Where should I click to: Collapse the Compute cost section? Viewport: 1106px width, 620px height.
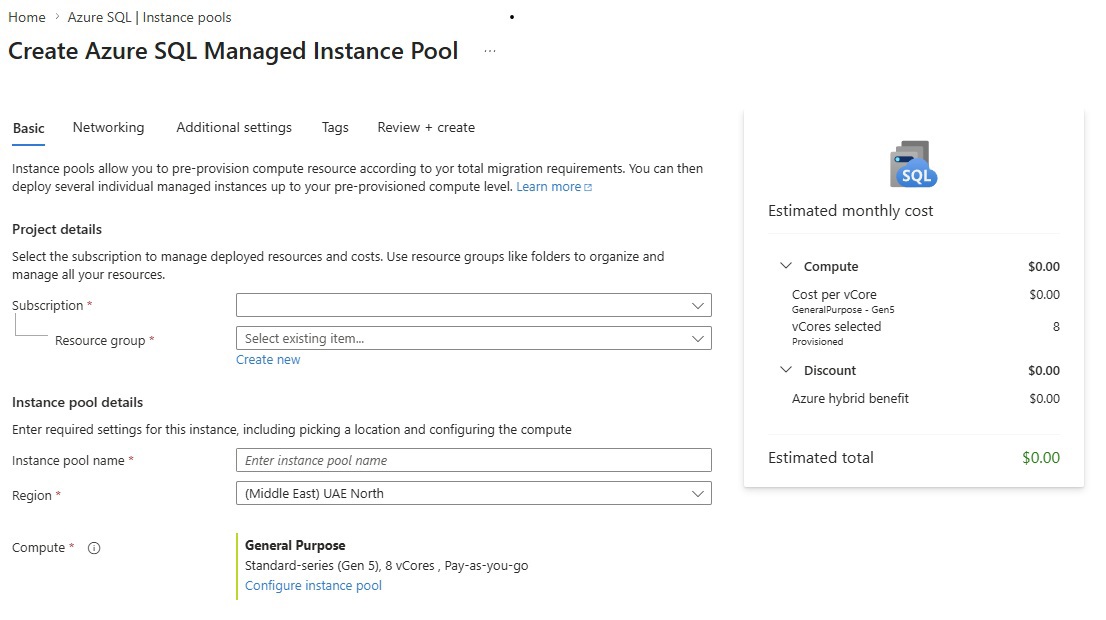(x=786, y=266)
